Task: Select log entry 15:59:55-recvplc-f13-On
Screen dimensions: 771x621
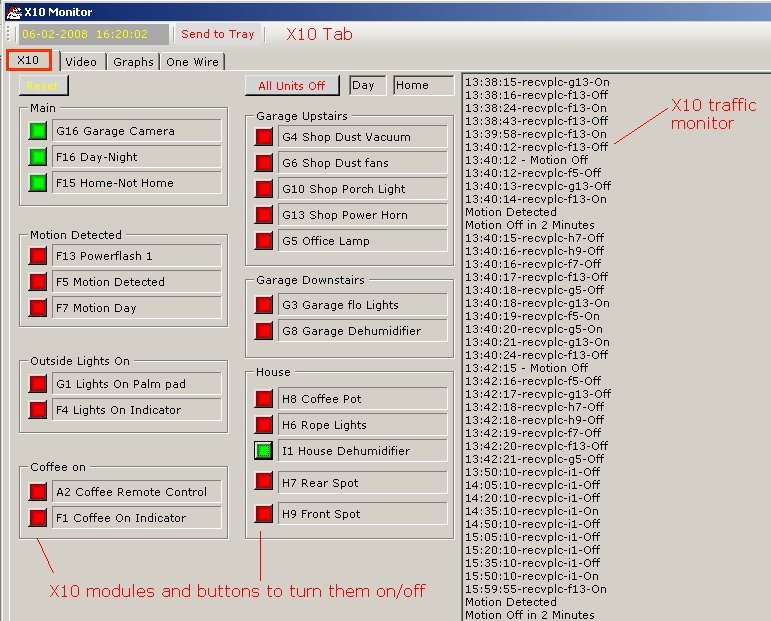Action: click(536, 589)
